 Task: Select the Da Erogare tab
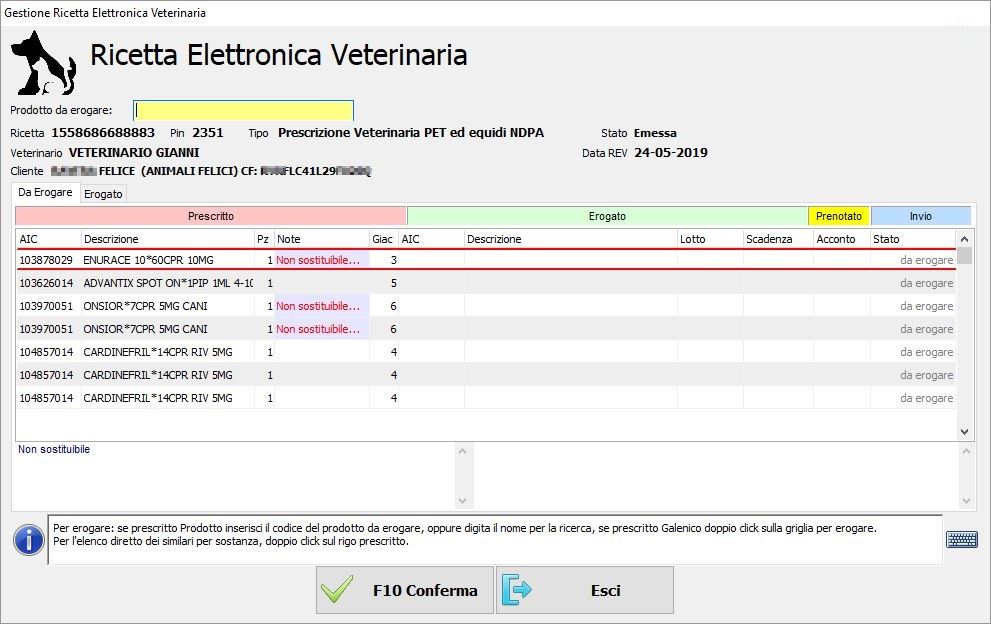coord(45,192)
